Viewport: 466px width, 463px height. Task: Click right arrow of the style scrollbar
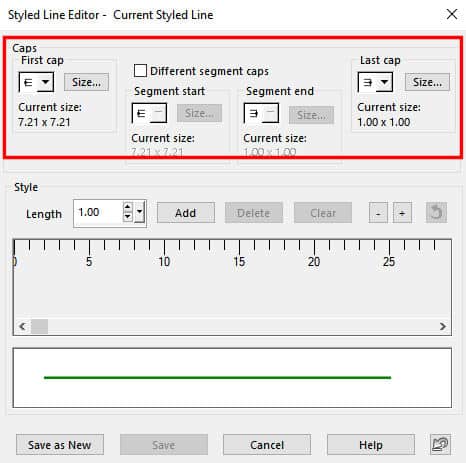[443, 326]
